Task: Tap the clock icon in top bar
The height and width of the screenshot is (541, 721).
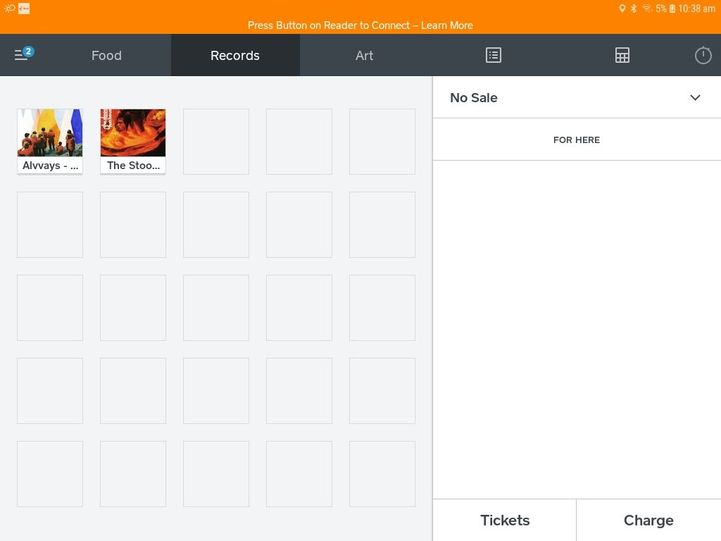Action: point(703,56)
